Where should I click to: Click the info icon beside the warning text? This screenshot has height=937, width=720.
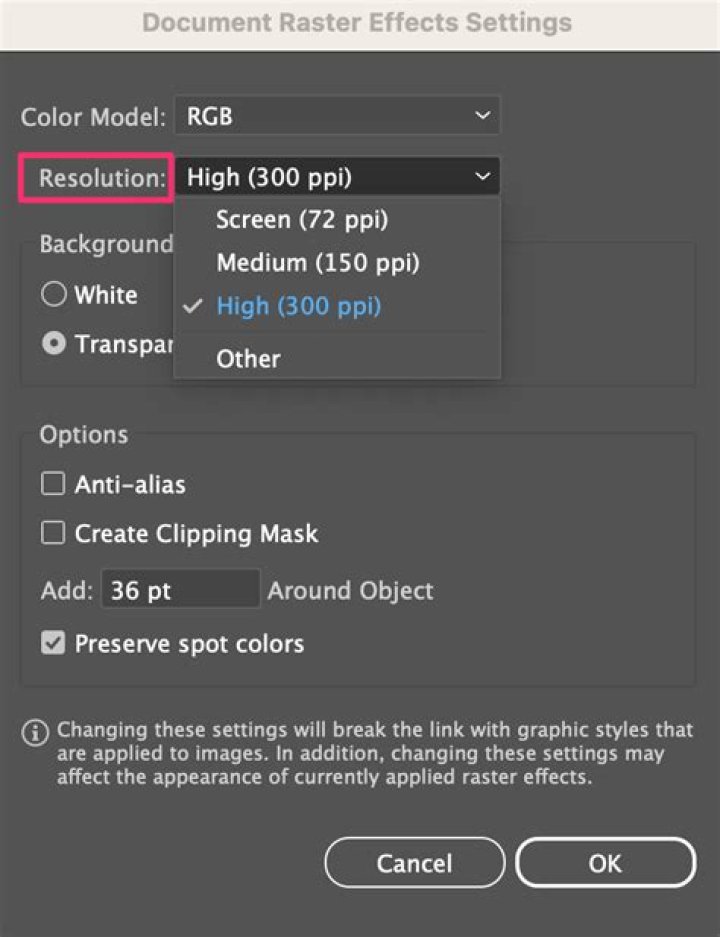34,732
